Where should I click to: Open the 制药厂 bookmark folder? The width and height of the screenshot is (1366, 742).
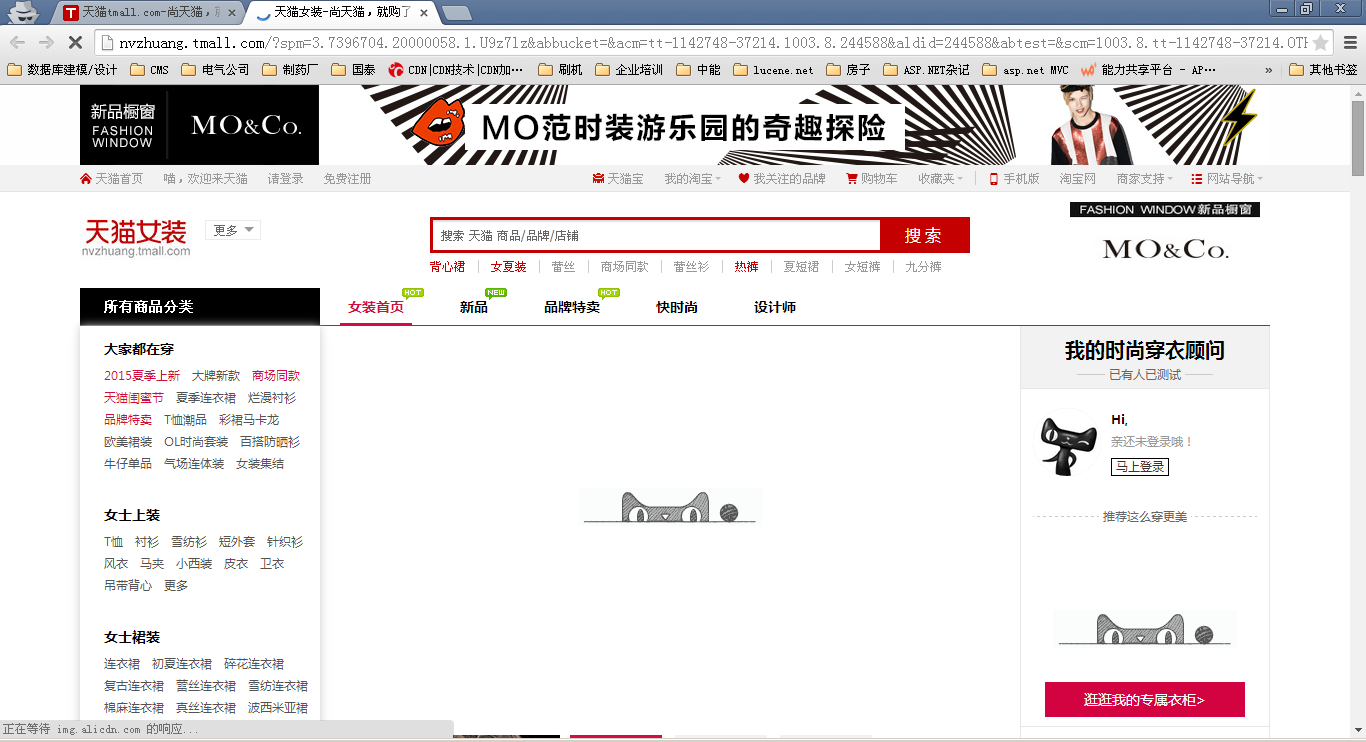click(291, 70)
